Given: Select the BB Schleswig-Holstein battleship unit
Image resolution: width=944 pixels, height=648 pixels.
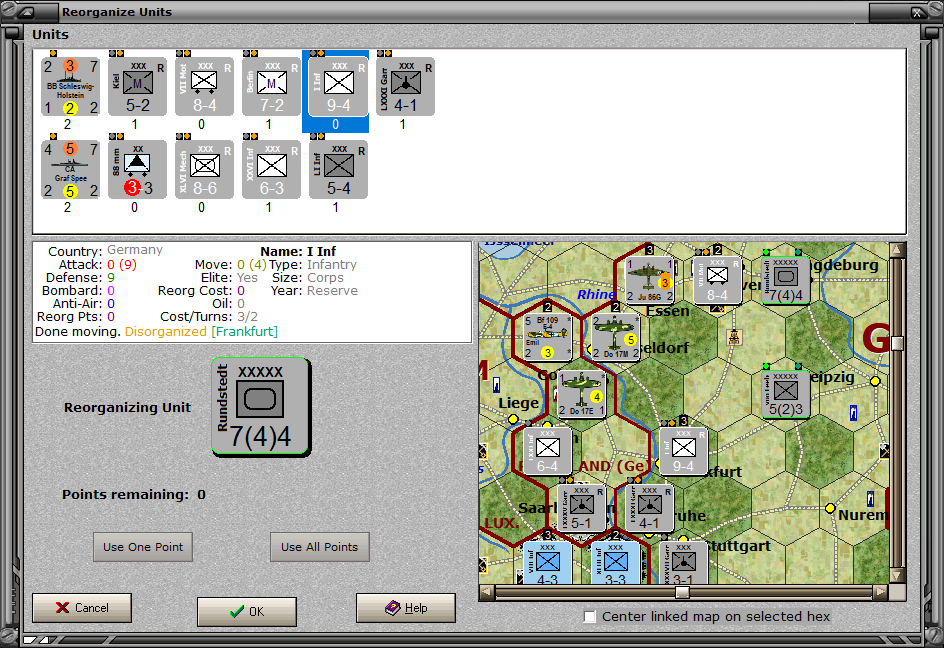Looking at the screenshot, I should (x=70, y=87).
